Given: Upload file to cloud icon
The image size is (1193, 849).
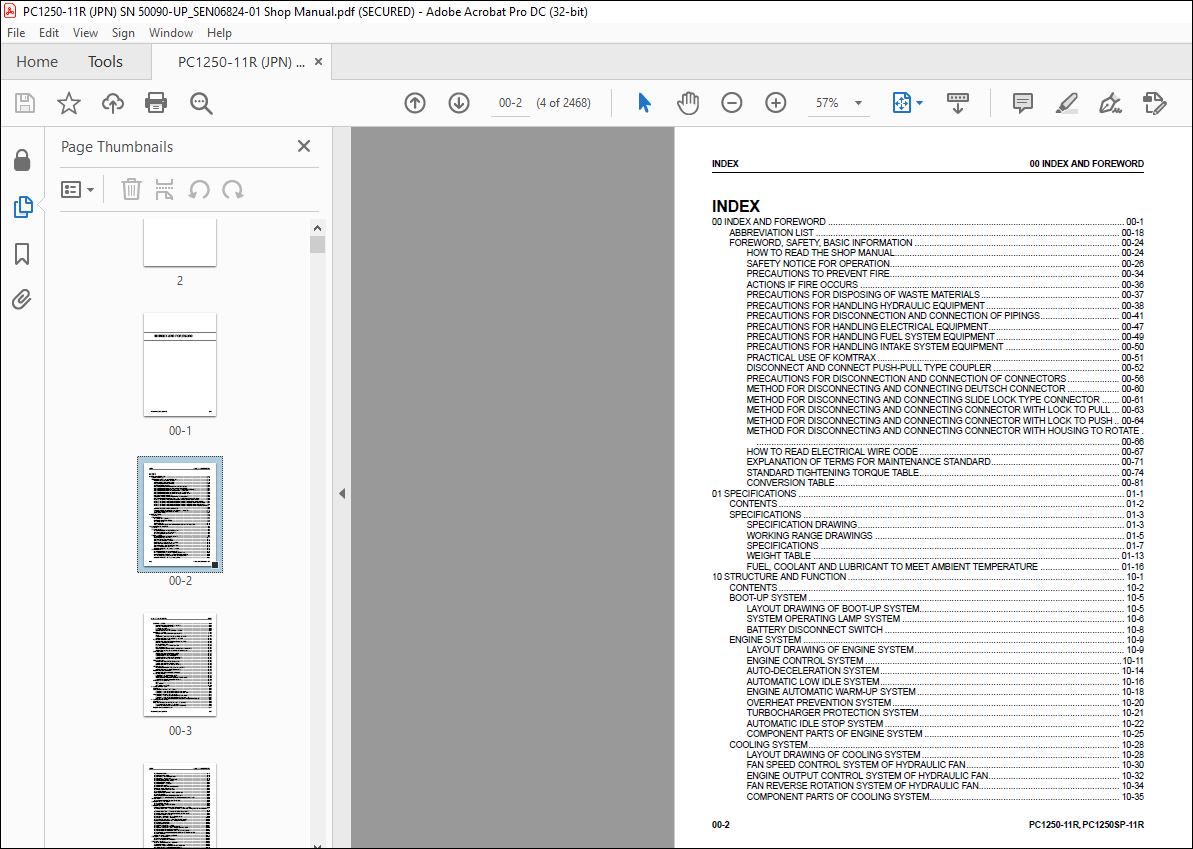Looking at the screenshot, I should point(113,103).
